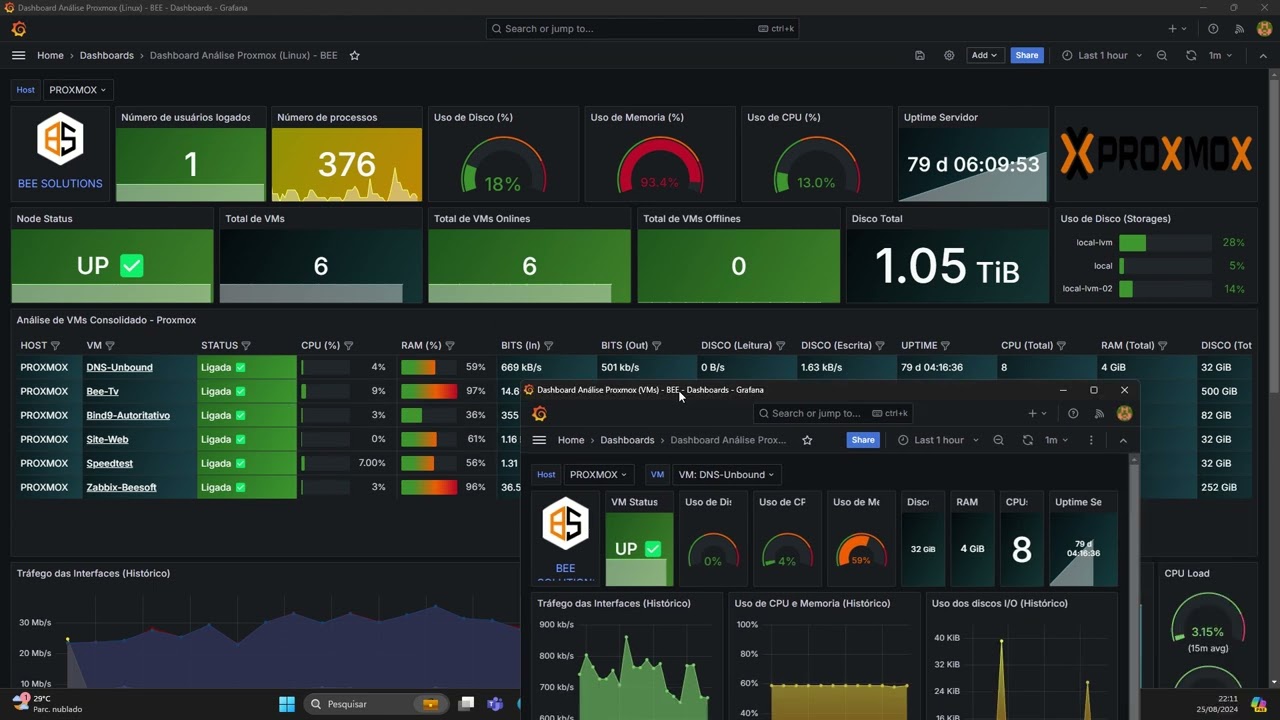Open kebab menu in VMs window toolbar

(x=1091, y=440)
